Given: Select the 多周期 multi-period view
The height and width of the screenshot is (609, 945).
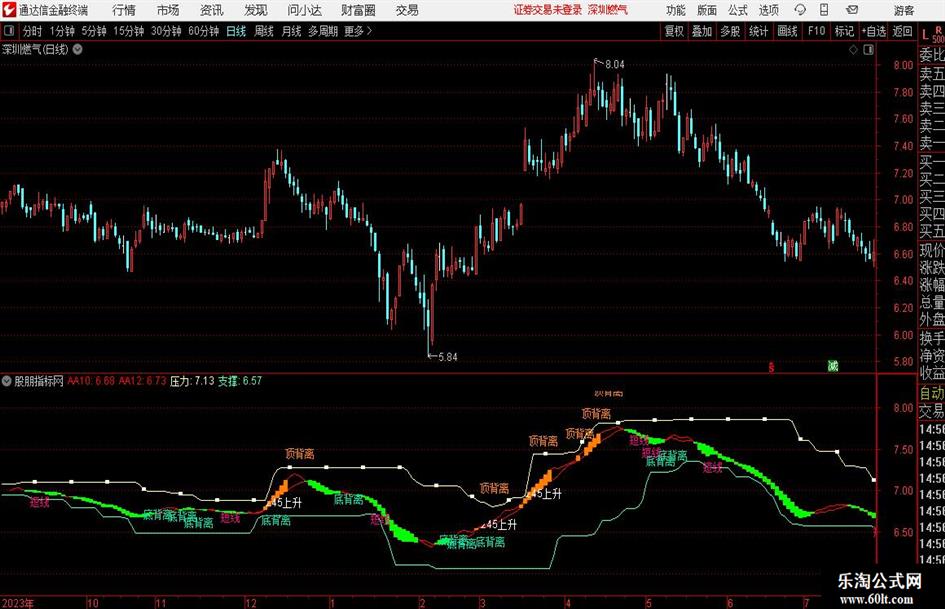Looking at the screenshot, I should [323, 31].
